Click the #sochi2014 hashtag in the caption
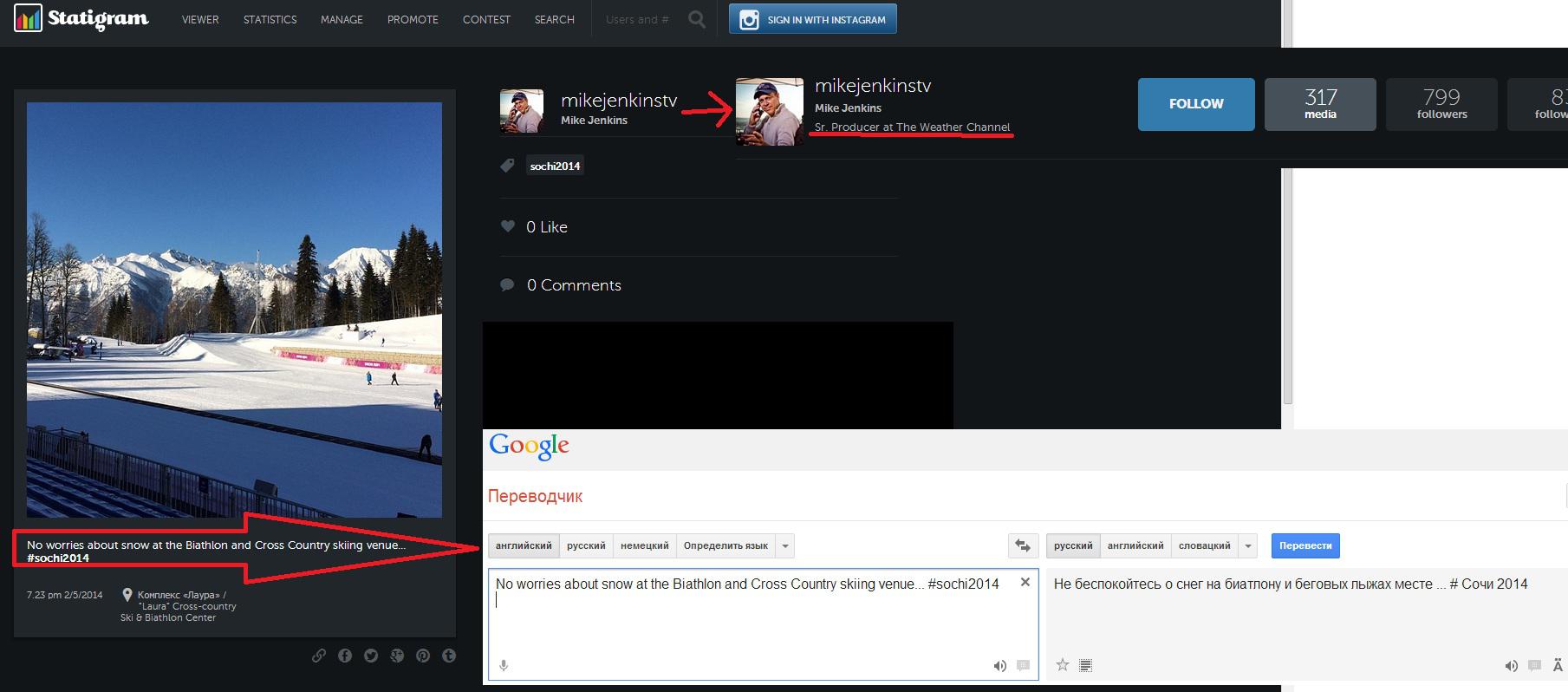 (x=58, y=558)
